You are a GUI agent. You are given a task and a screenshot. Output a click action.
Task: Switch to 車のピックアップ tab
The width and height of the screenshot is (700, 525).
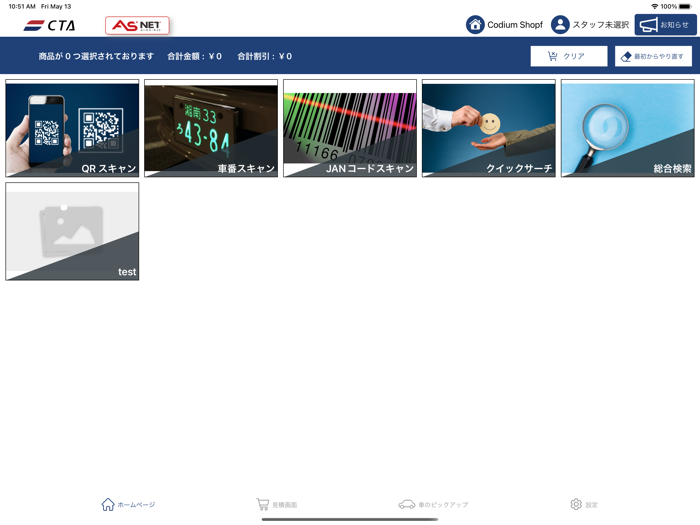tap(433, 504)
